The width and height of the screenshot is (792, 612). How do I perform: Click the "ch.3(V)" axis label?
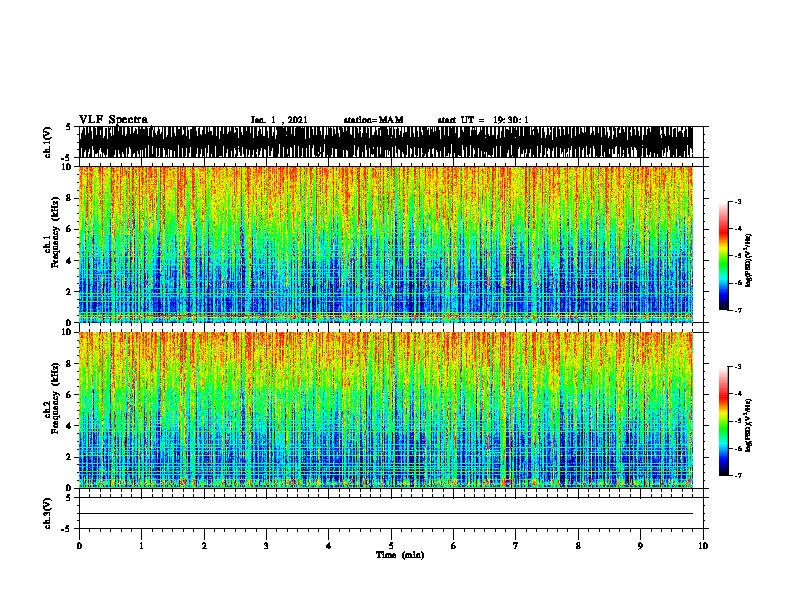click(47, 514)
